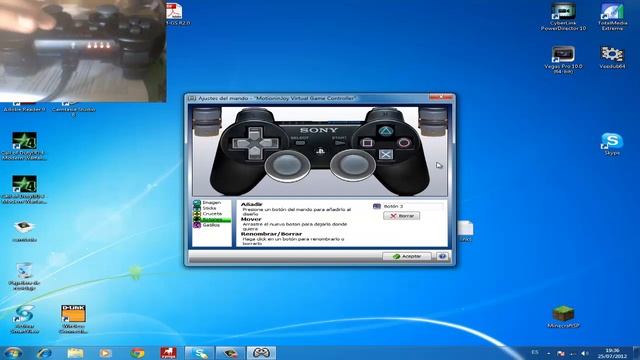Open the MinecraftSP desktop icon

563,317
